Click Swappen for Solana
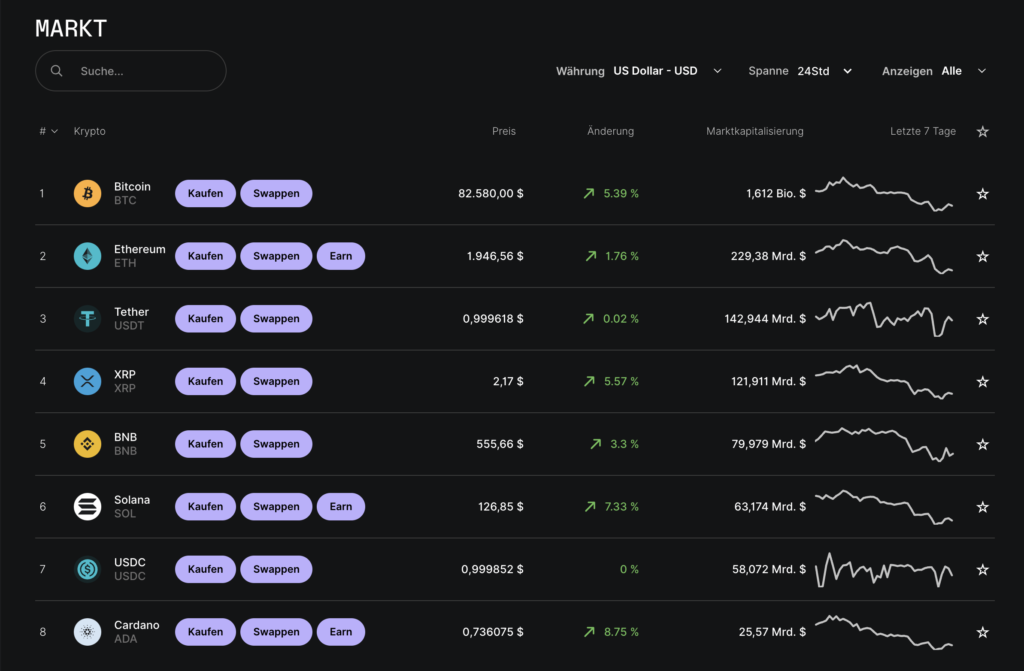 click(276, 506)
